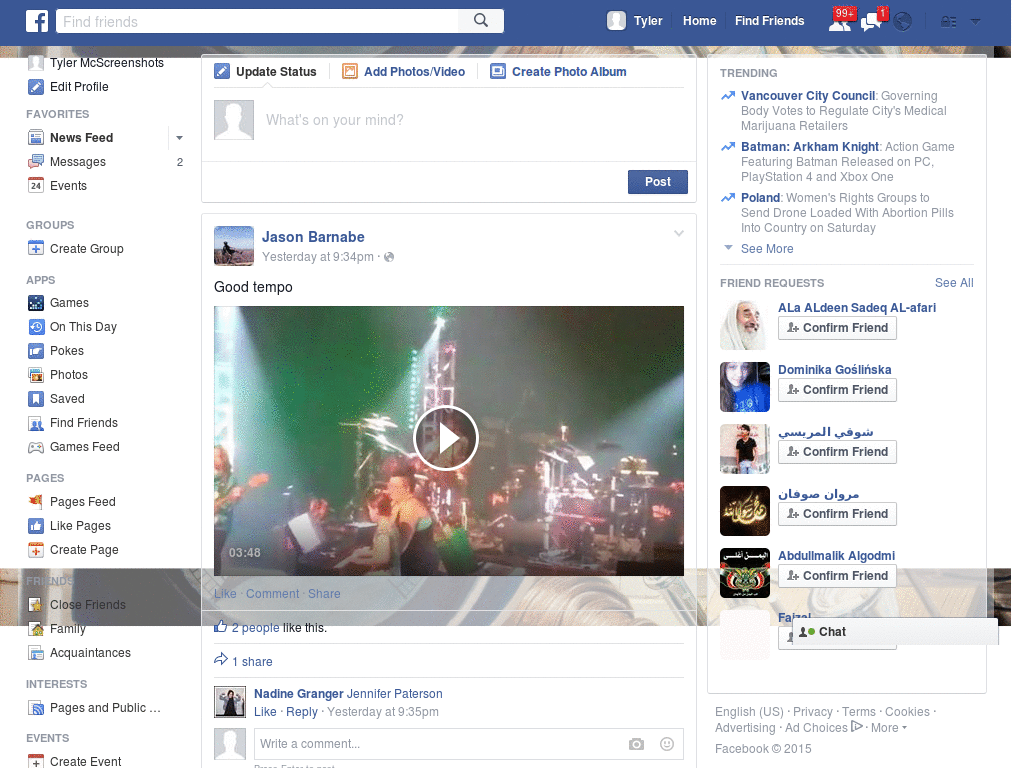Click the camera icon in the comment box
Viewport: 1024px width, 768px height.
point(636,744)
